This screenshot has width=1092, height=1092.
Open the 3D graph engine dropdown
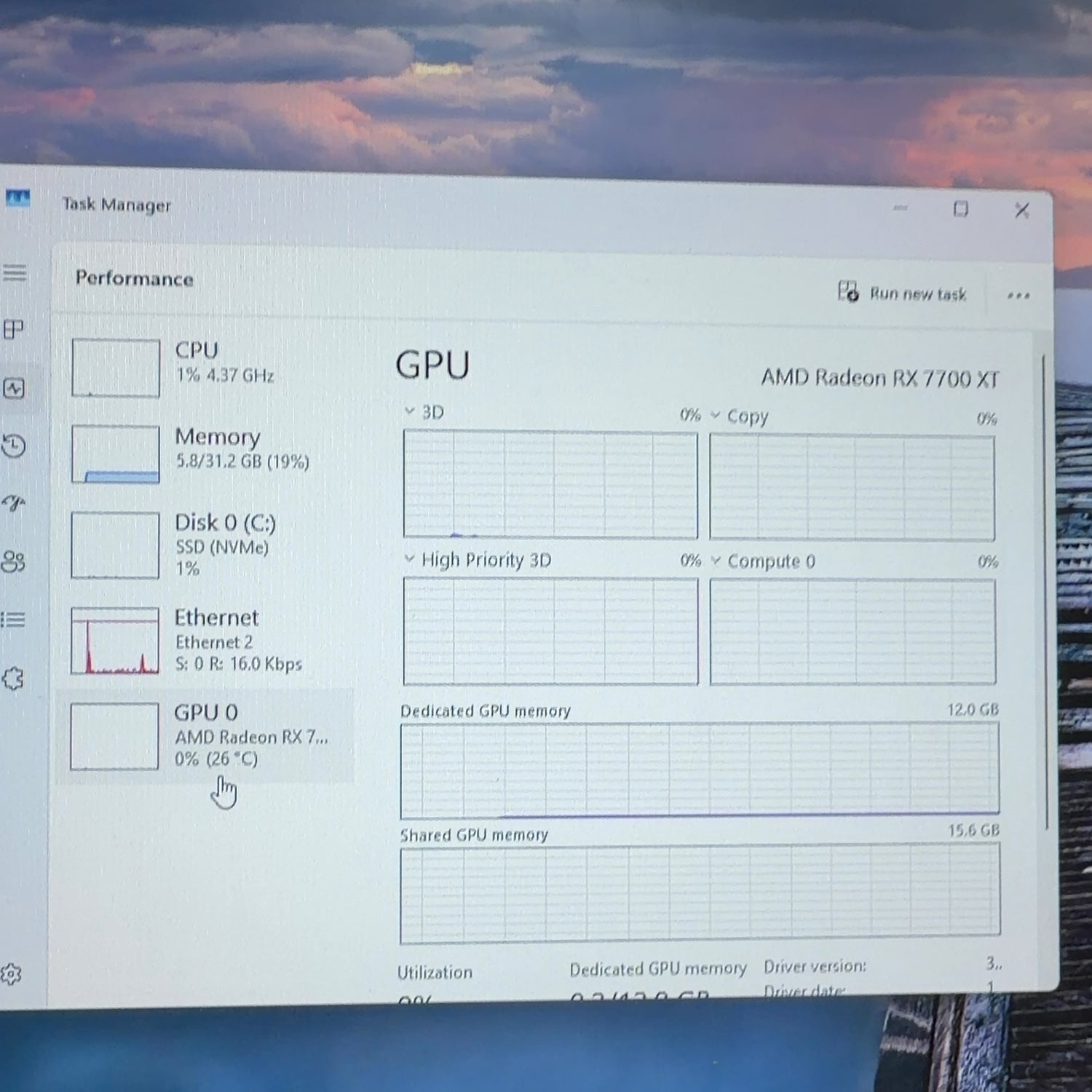(x=409, y=411)
